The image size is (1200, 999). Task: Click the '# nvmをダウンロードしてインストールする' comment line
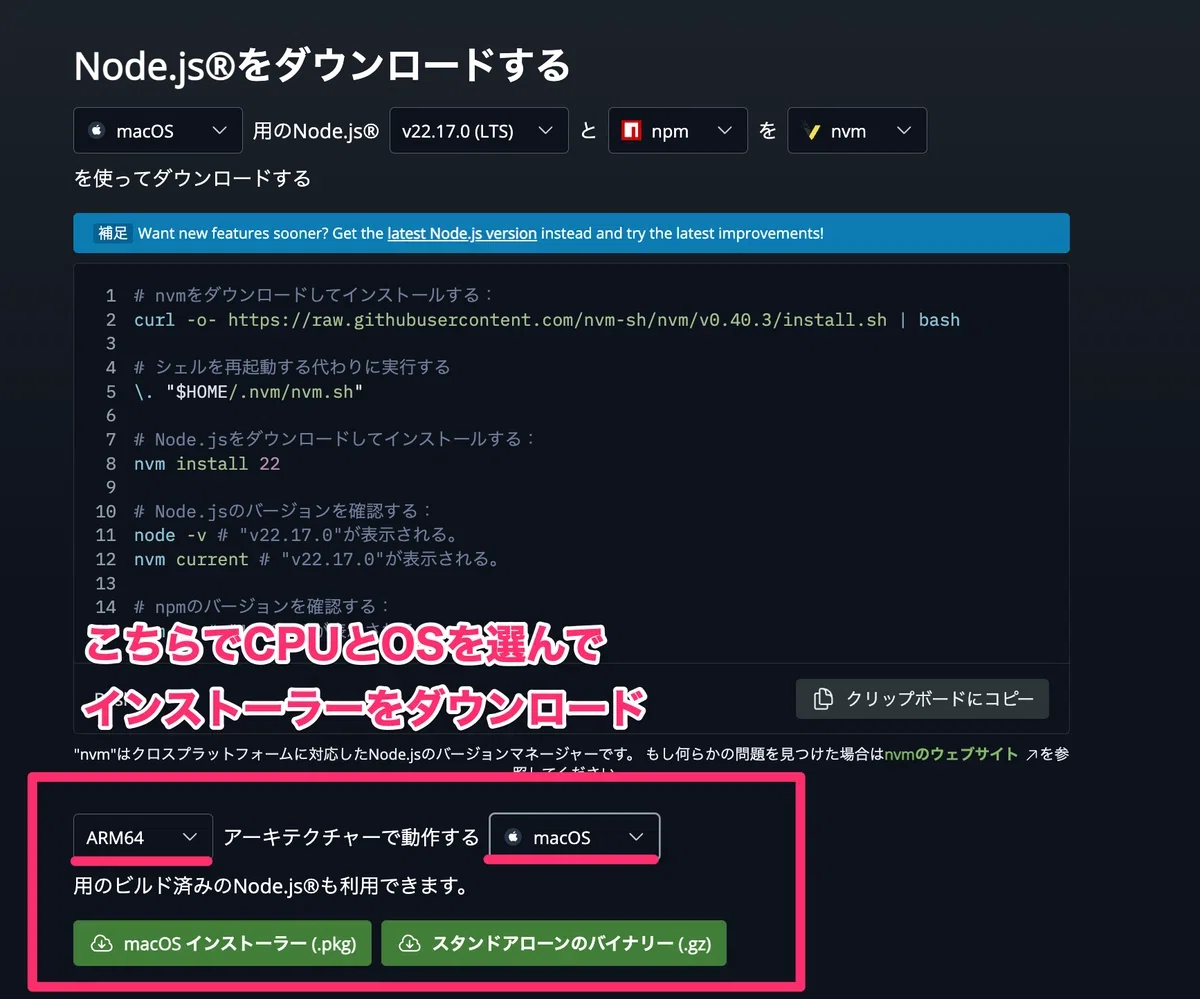[314, 296]
